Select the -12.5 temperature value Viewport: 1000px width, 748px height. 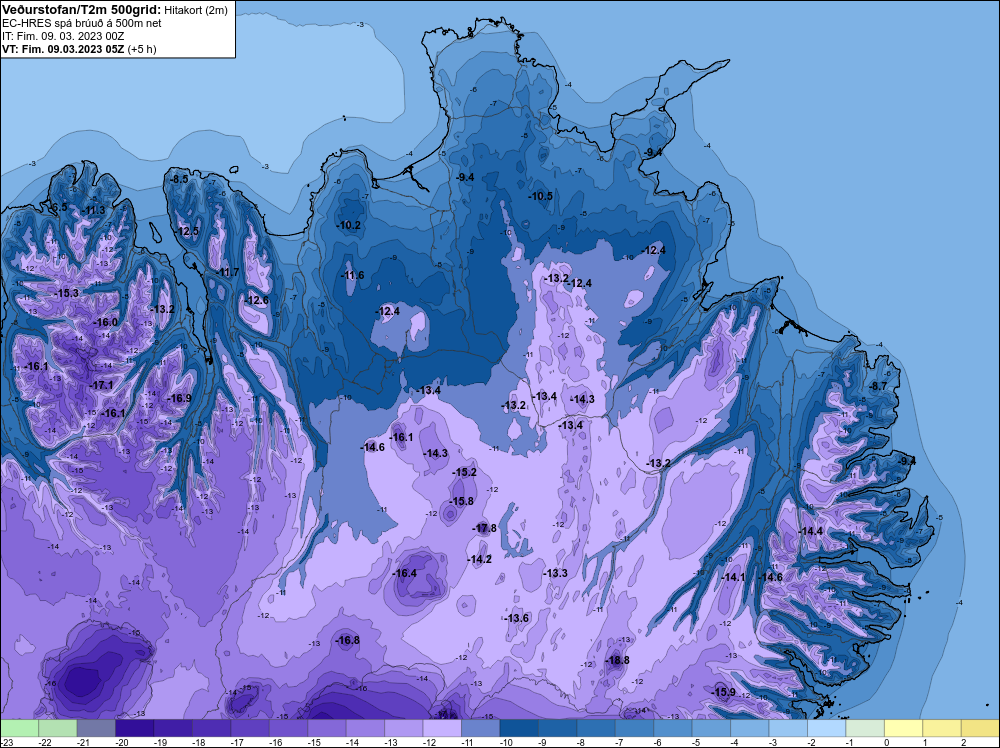(187, 231)
